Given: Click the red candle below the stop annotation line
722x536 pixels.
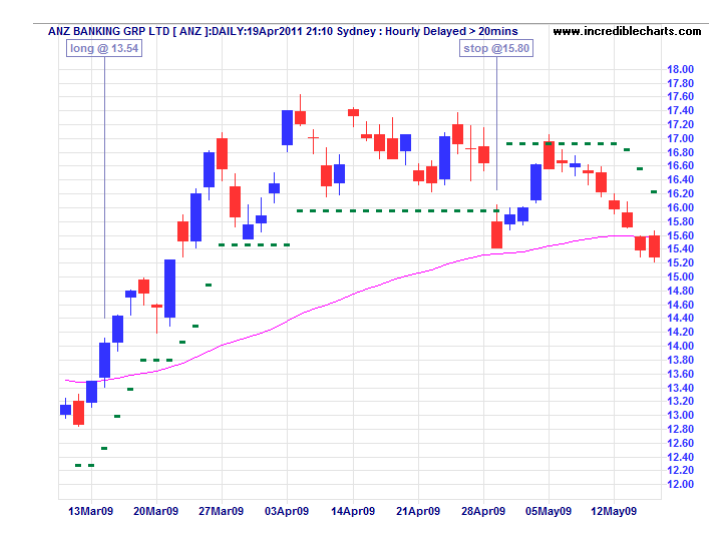Looking at the screenshot, I should [x=496, y=235].
